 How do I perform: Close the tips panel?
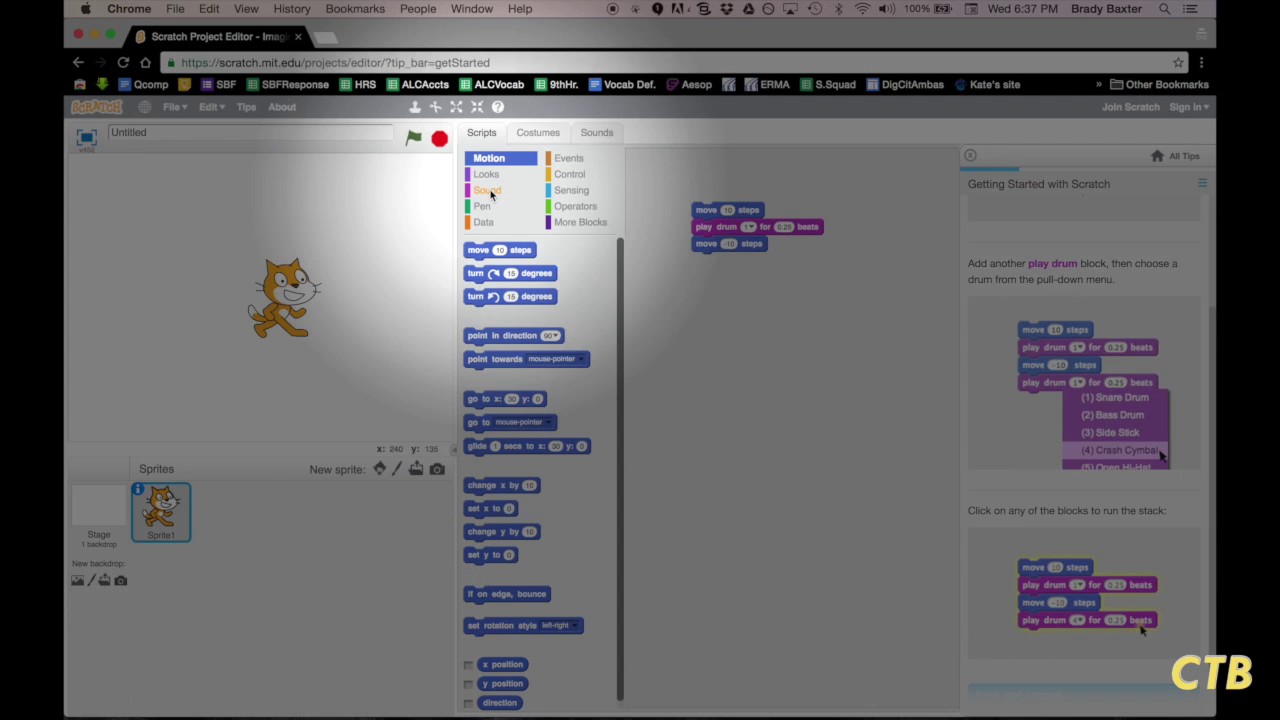point(970,155)
